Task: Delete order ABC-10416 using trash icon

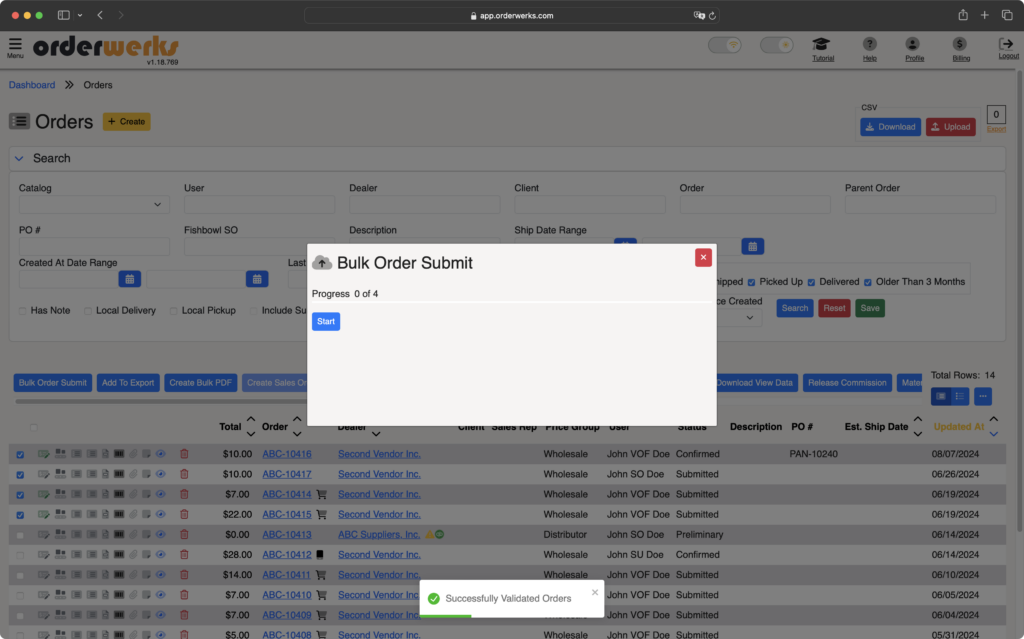Action: click(184, 454)
